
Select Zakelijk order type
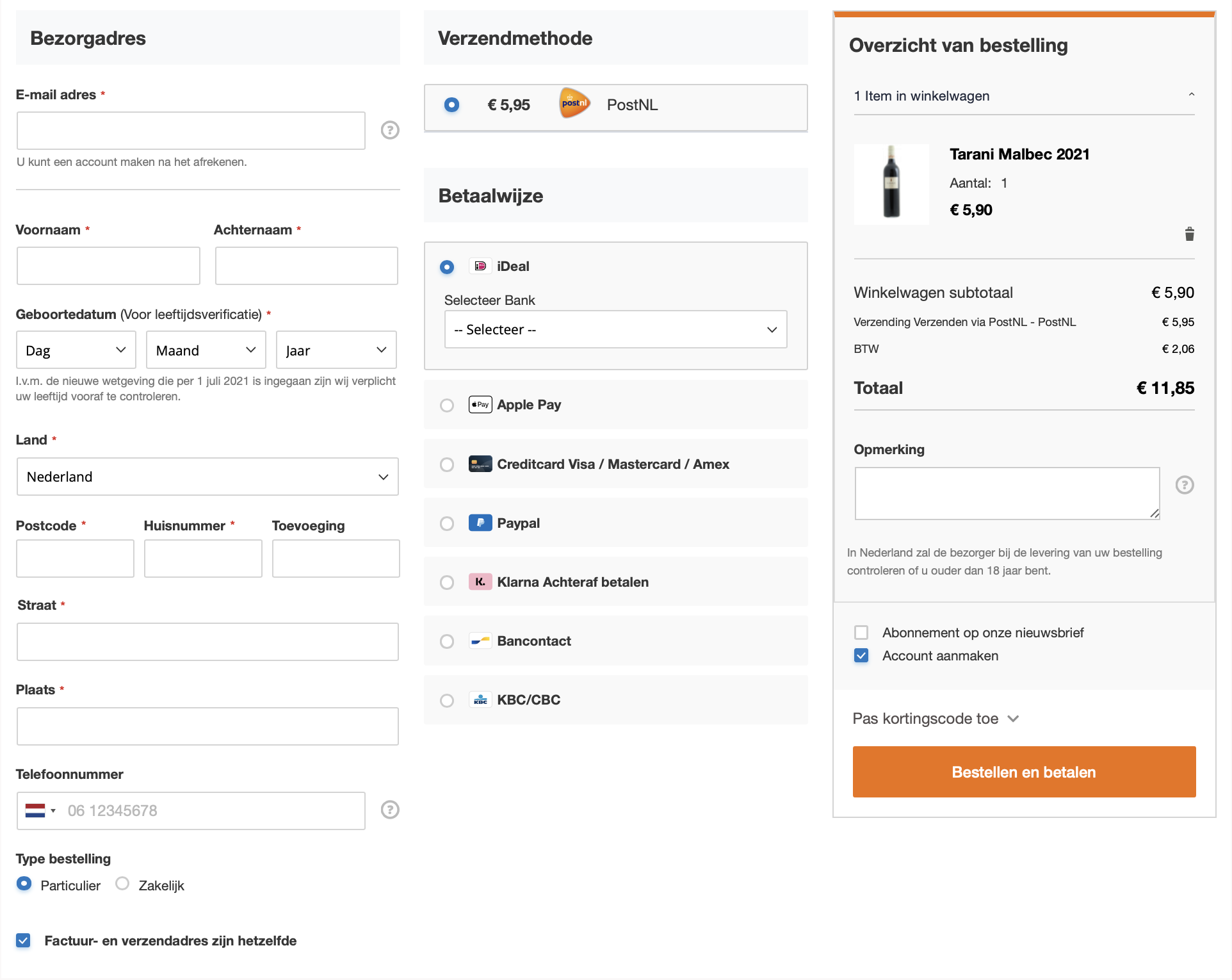(x=122, y=884)
